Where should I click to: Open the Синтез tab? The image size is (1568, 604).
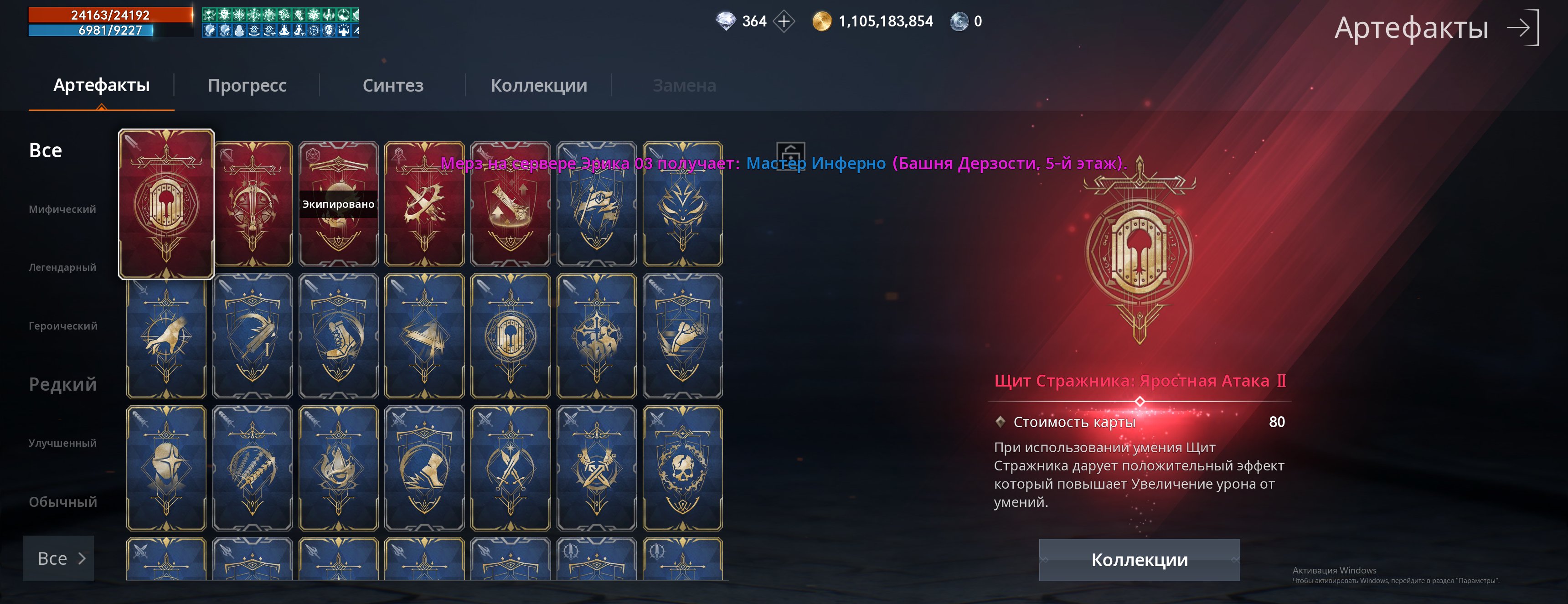393,85
